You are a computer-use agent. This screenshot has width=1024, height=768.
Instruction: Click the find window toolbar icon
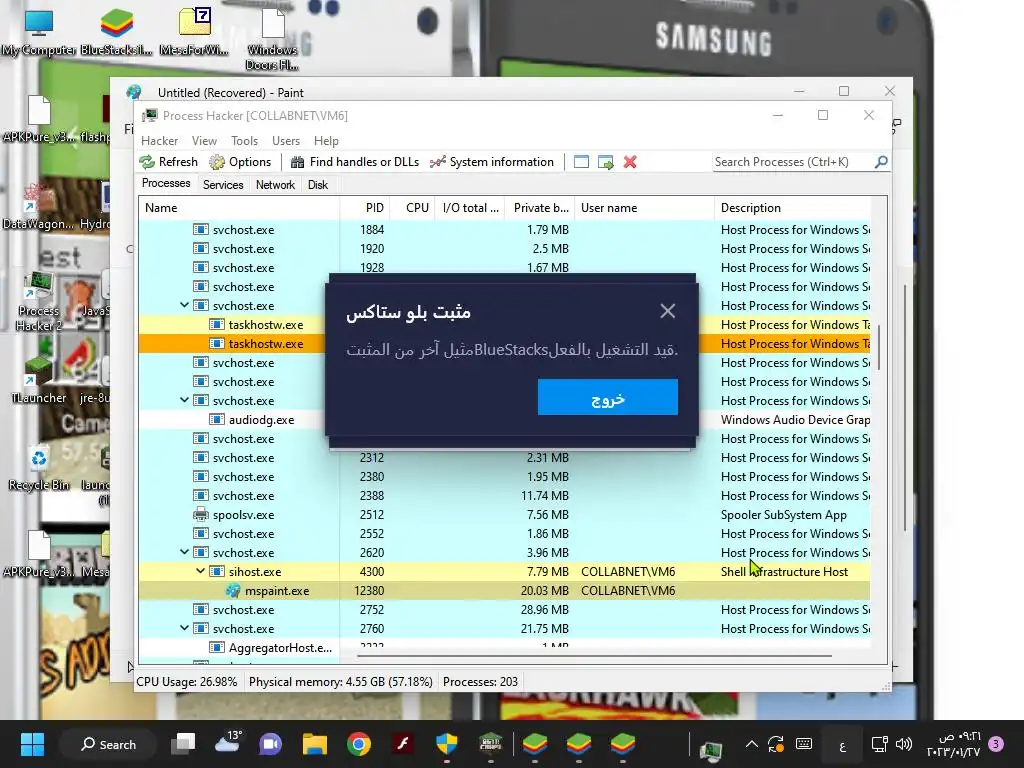[581, 162]
